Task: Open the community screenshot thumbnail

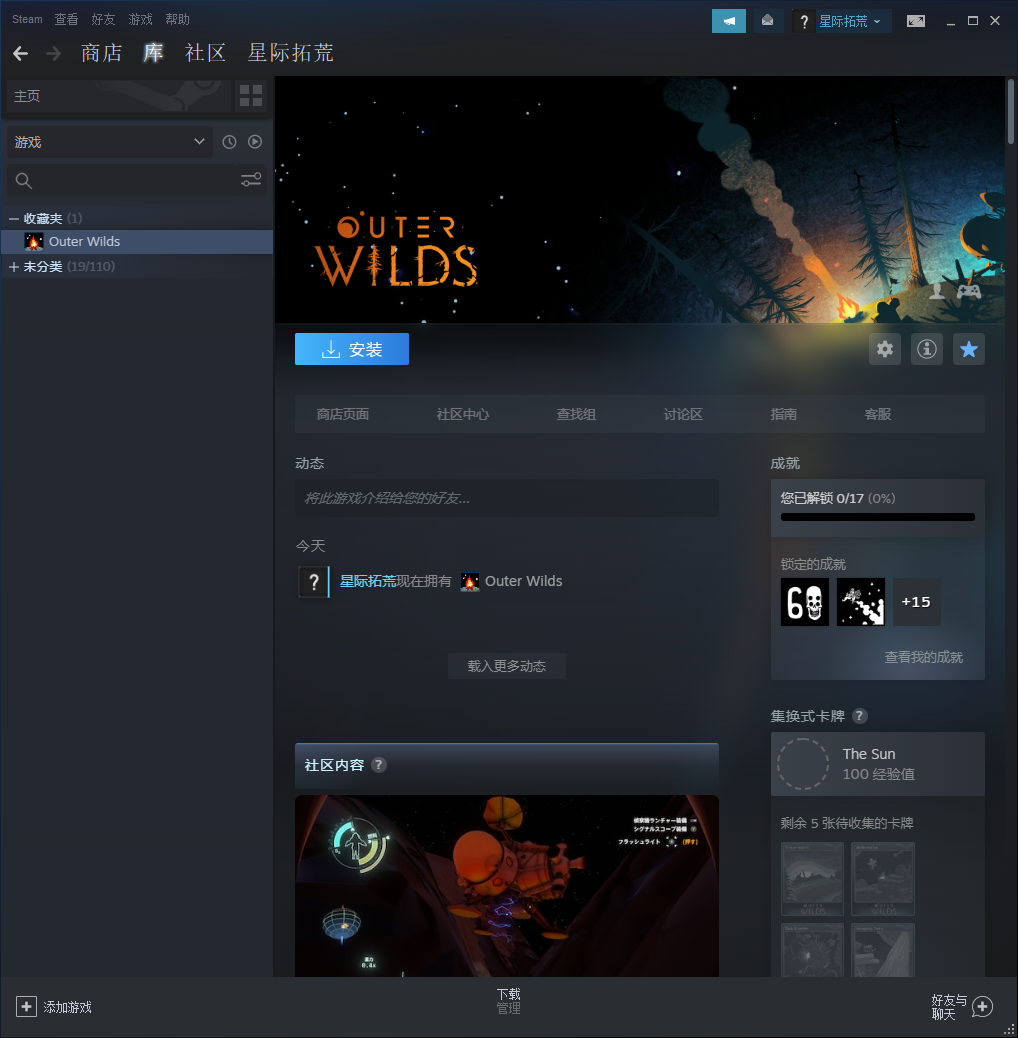Action: 507,886
